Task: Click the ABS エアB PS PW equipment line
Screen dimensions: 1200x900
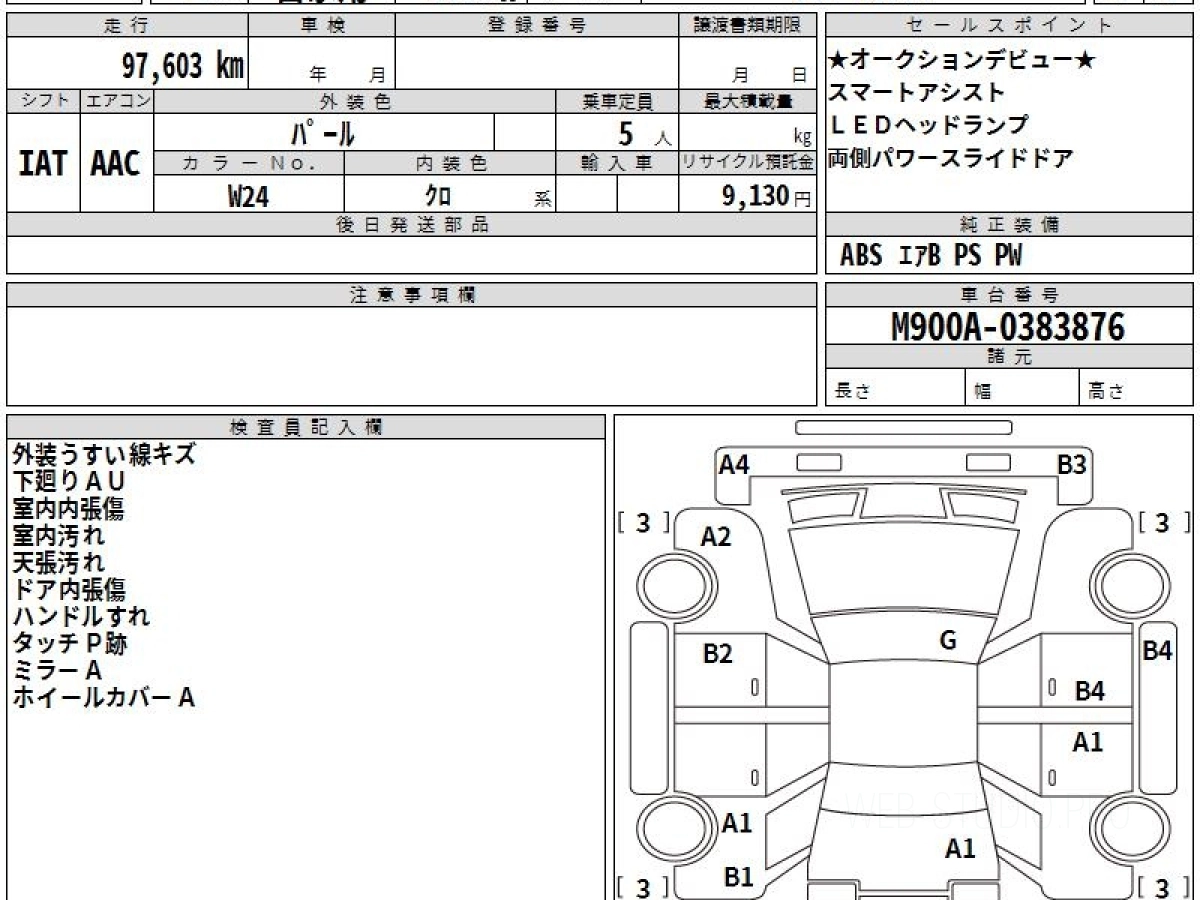Action: [931, 256]
